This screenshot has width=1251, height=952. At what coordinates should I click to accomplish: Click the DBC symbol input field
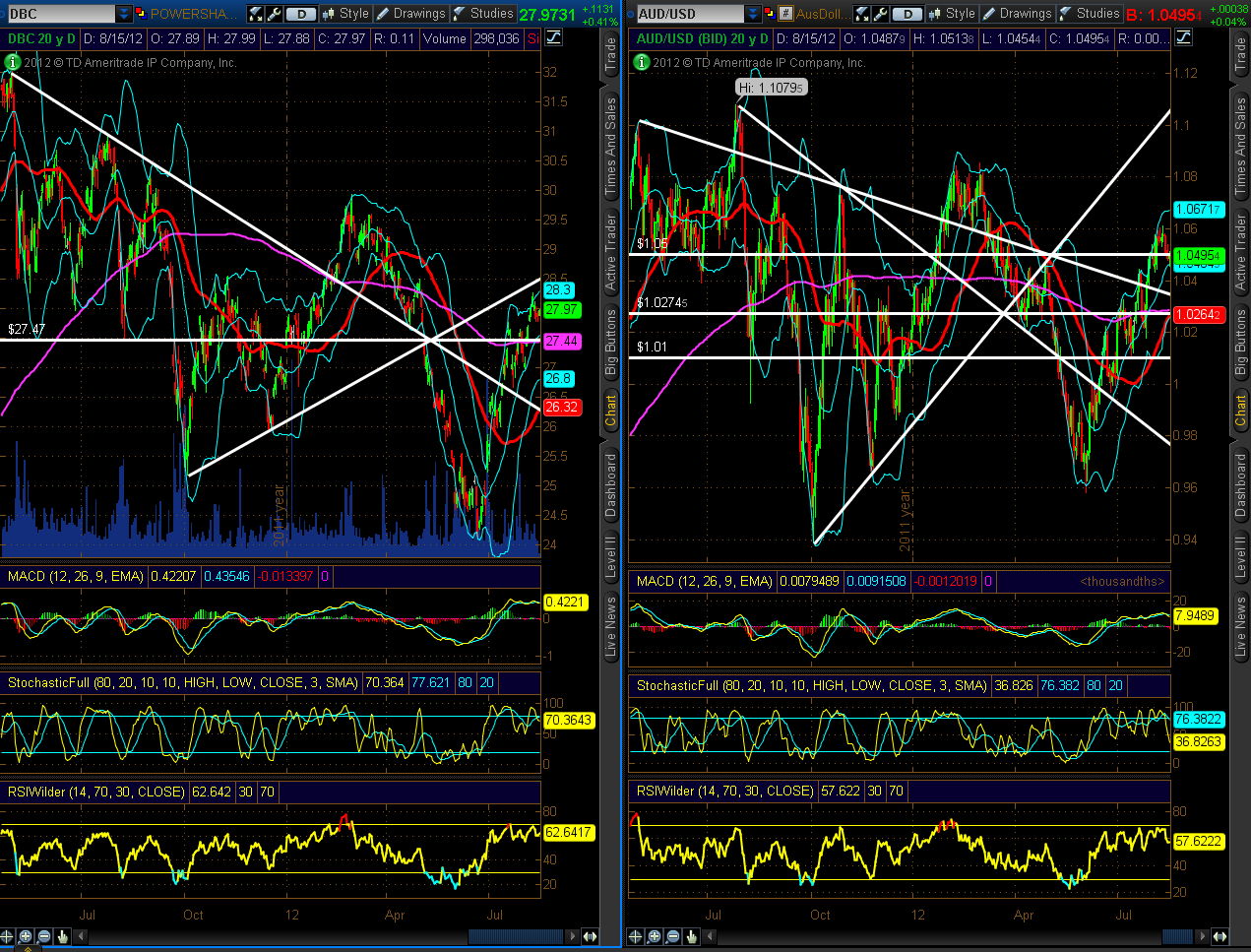[61, 14]
